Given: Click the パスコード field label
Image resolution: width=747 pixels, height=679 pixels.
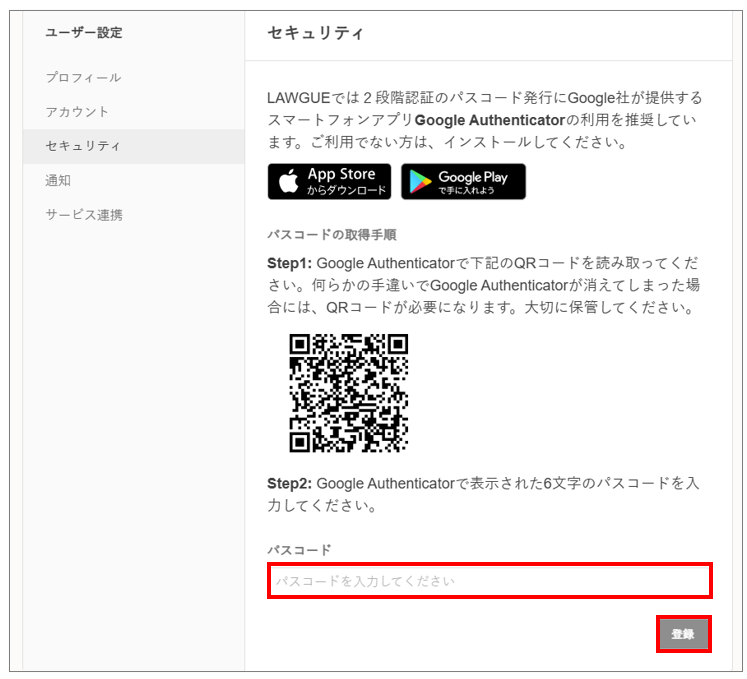Looking at the screenshot, I should click(x=299, y=550).
